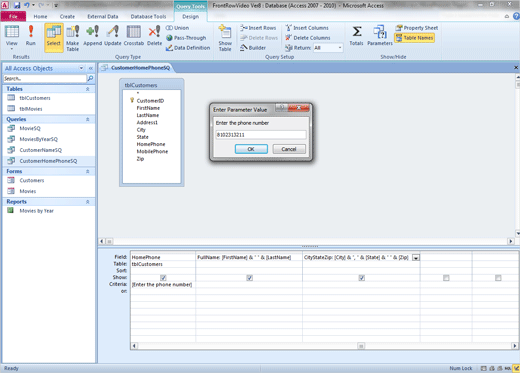
Task: Open the View button in Results group
Action: [11, 37]
